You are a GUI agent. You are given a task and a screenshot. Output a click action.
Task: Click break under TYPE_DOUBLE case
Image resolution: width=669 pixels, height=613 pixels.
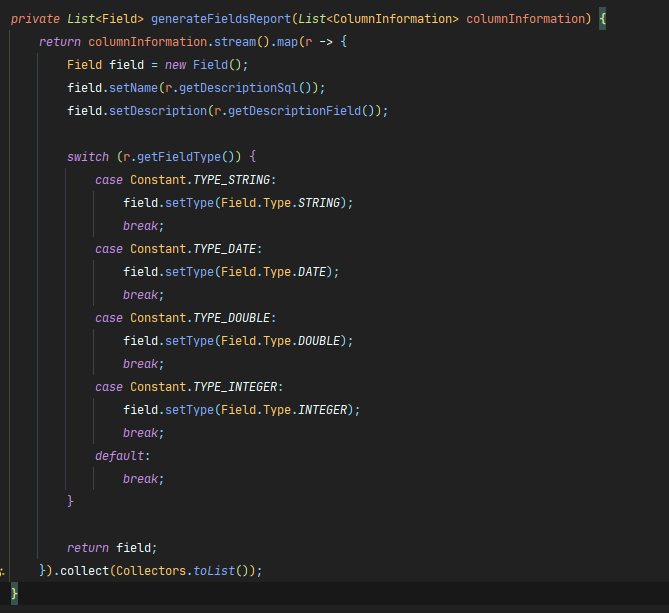(x=140, y=364)
